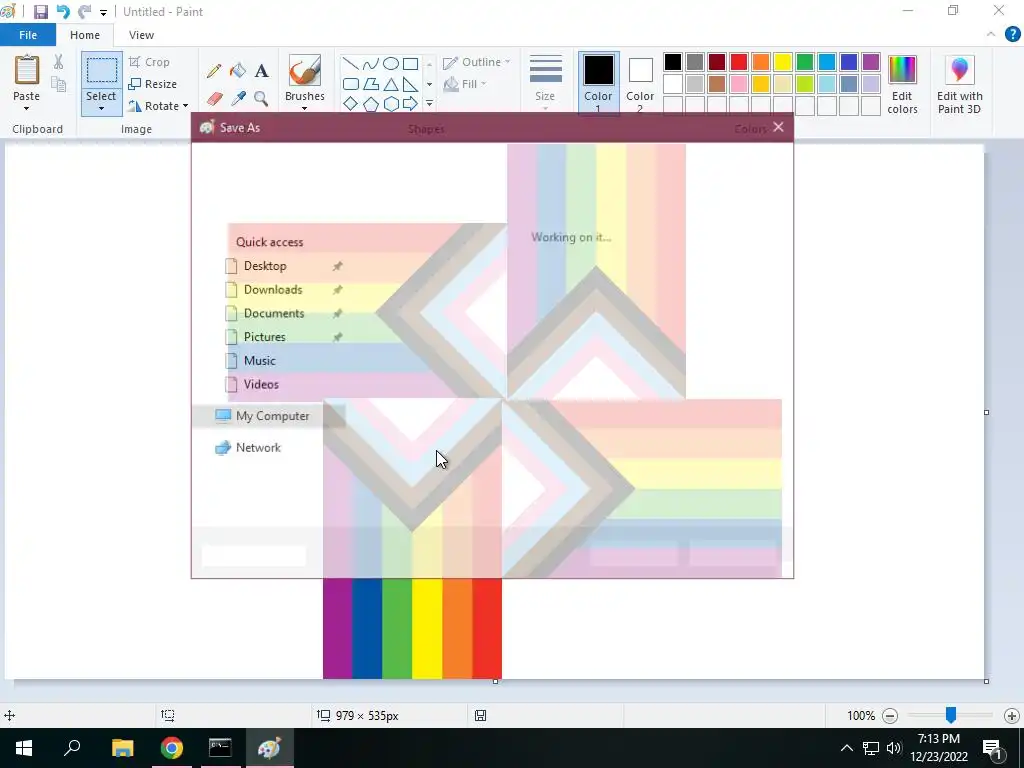Image resolution: width=1024 pixels, height=768 pixels.
Task: Open the Brushes dropdown arrow
Action: (305, 108)
